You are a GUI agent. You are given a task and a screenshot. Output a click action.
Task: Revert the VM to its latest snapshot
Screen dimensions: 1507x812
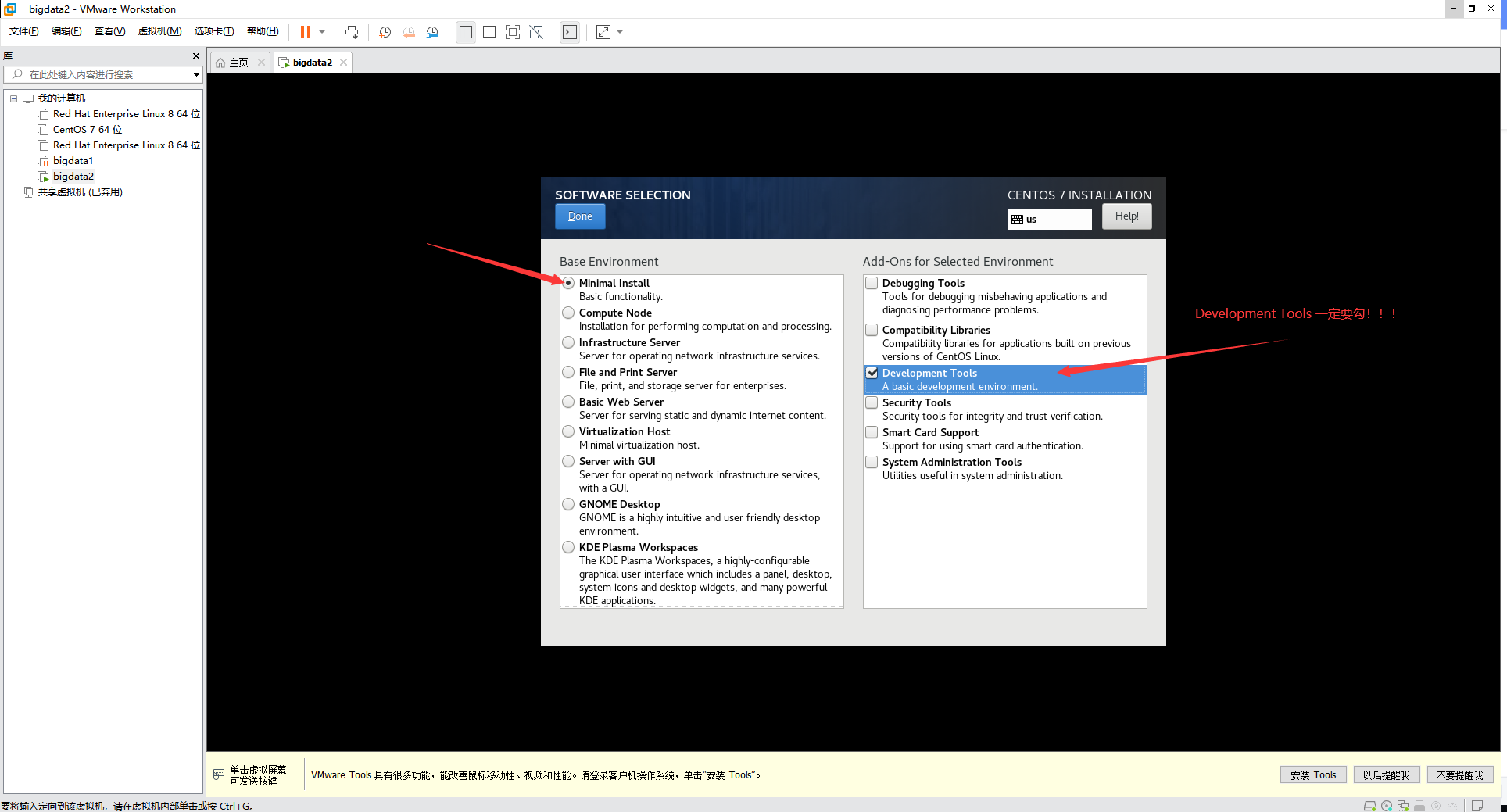pyautogui.click(x=408, y=32)
